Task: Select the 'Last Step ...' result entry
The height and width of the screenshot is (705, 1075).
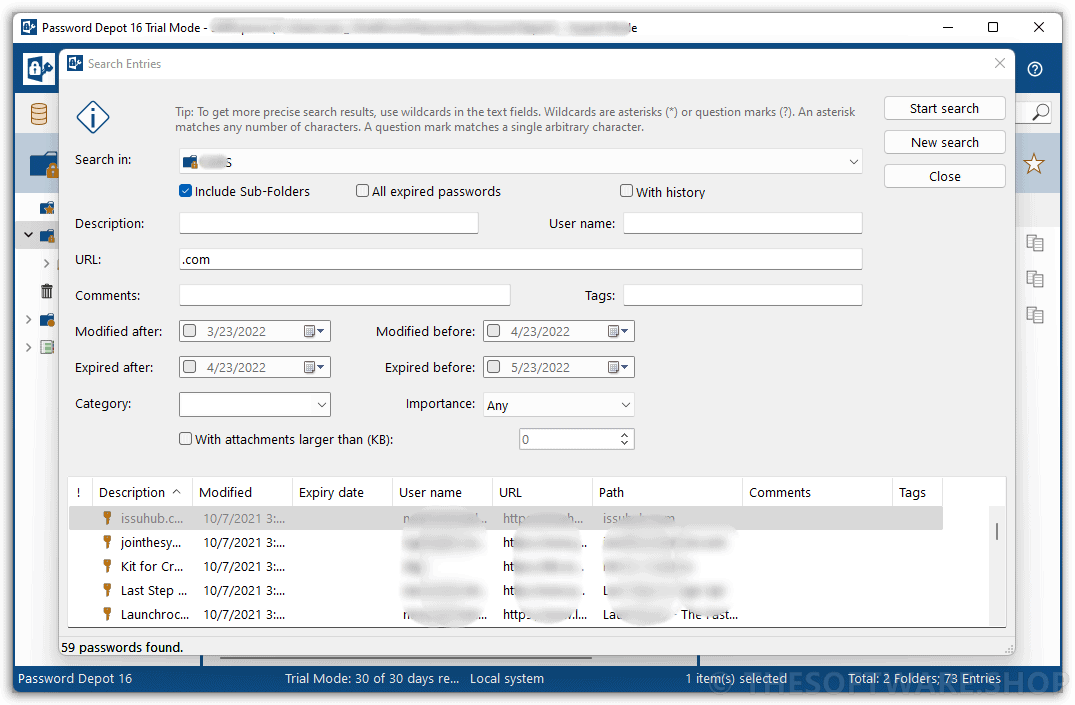Action: click(x=506, y=590)
